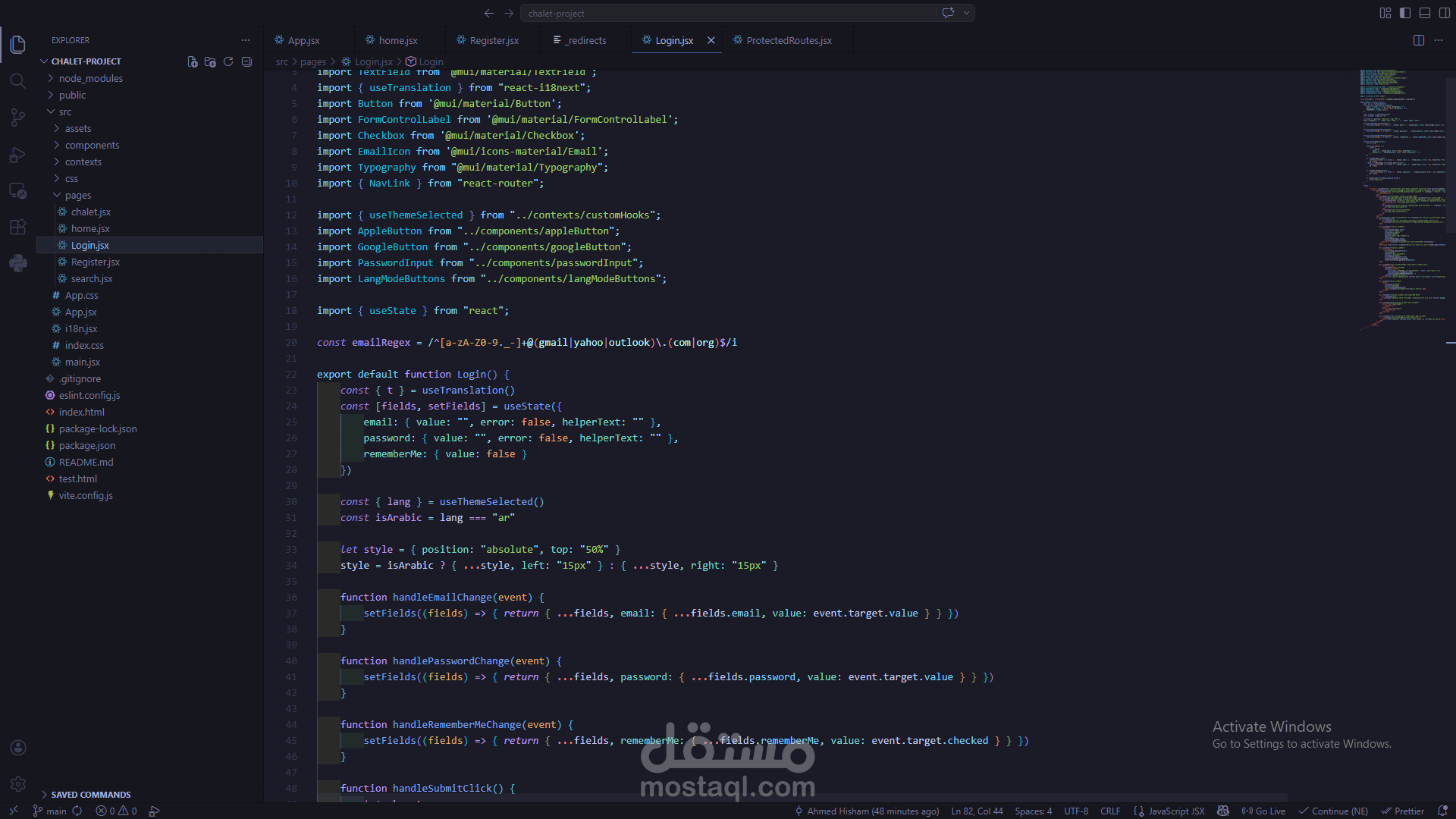The image size is (1456, 819).
Task: Open the chat icon beside command center
Action: [x=948, y=13]
